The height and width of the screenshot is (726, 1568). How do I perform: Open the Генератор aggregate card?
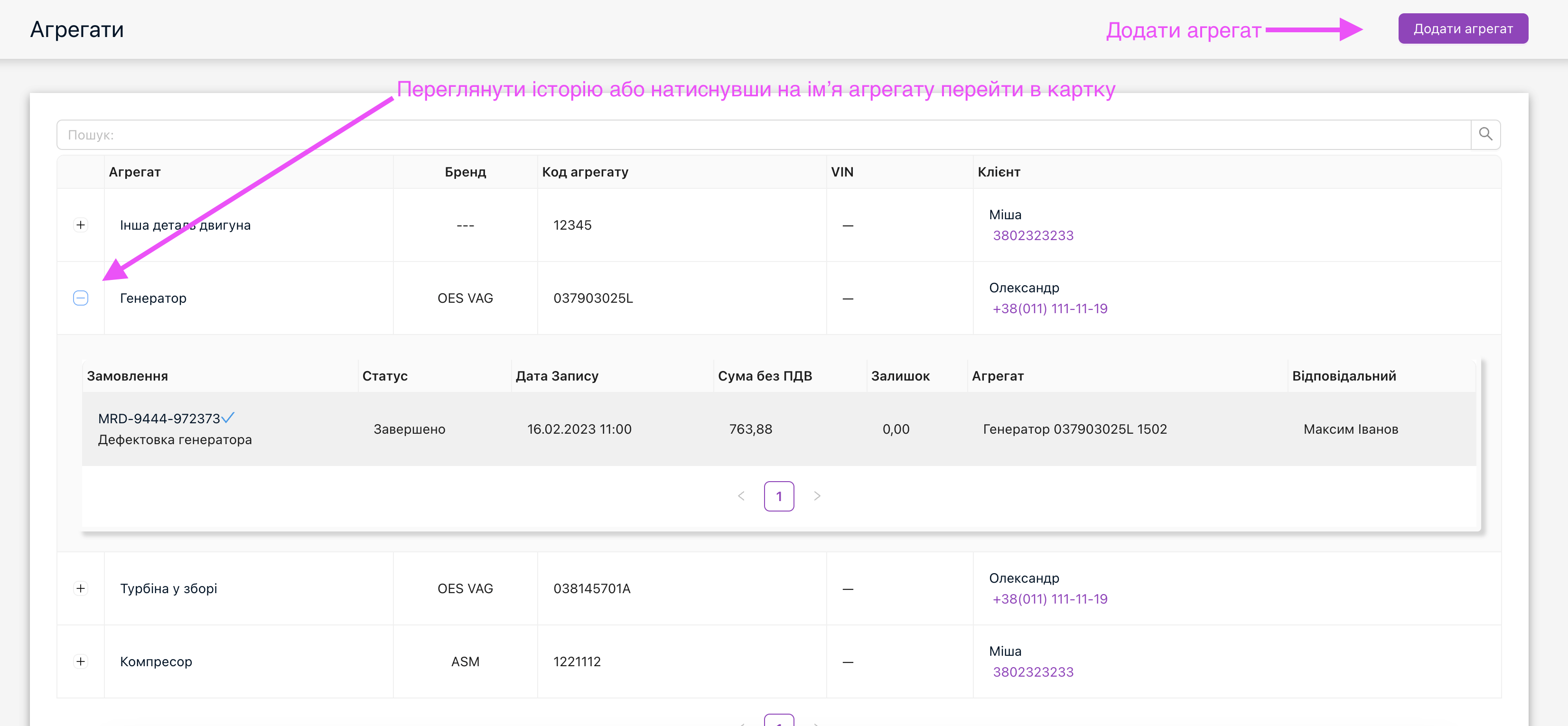pos(153,298)
